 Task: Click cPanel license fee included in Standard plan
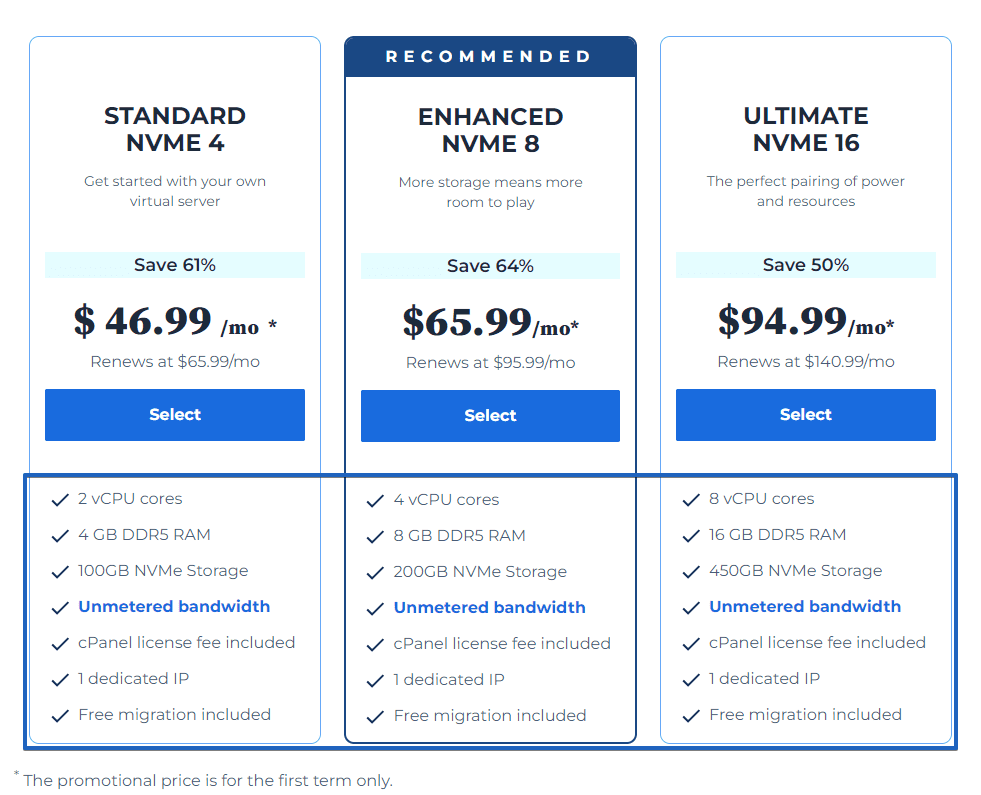tap(186, 642)
